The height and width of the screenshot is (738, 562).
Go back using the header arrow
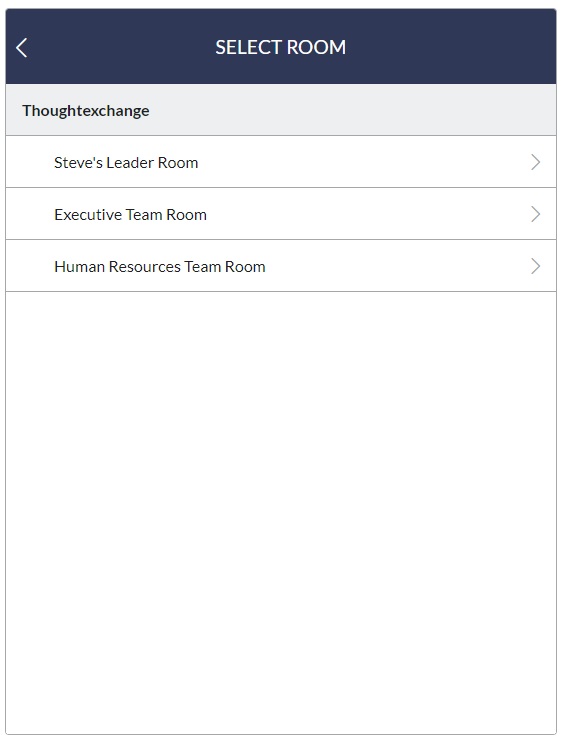click(x=22, y=48)
